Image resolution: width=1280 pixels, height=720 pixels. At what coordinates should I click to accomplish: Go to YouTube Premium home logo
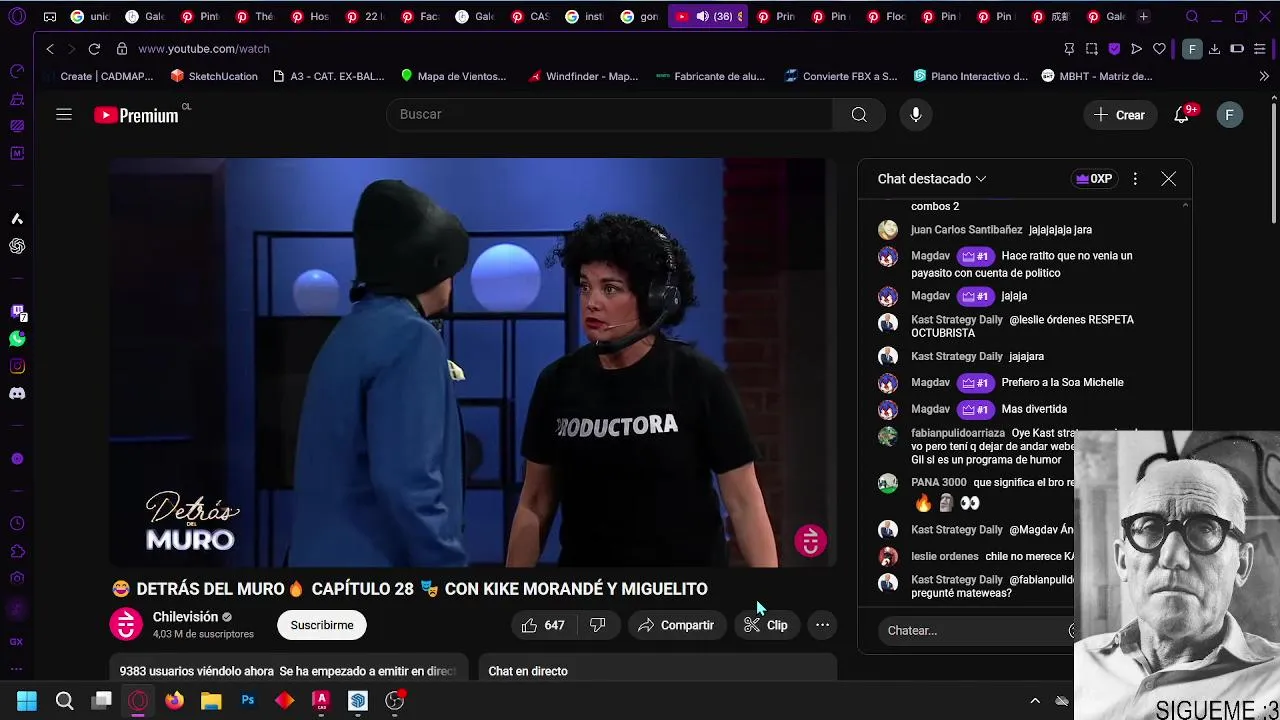137,115
